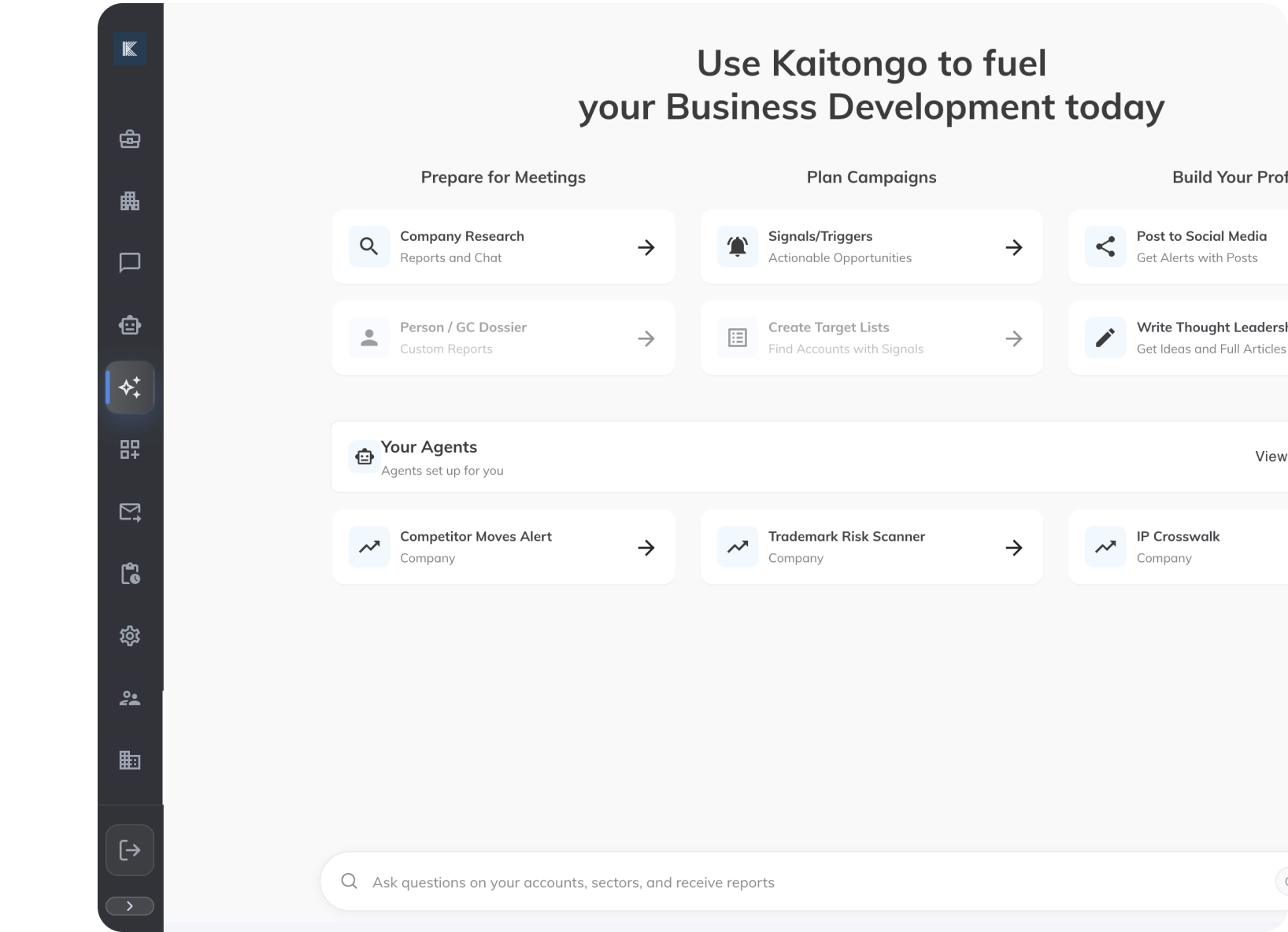Open the robot agents sidebar icon
Viewport: 1288px width, 932px height.
(130, 325)
